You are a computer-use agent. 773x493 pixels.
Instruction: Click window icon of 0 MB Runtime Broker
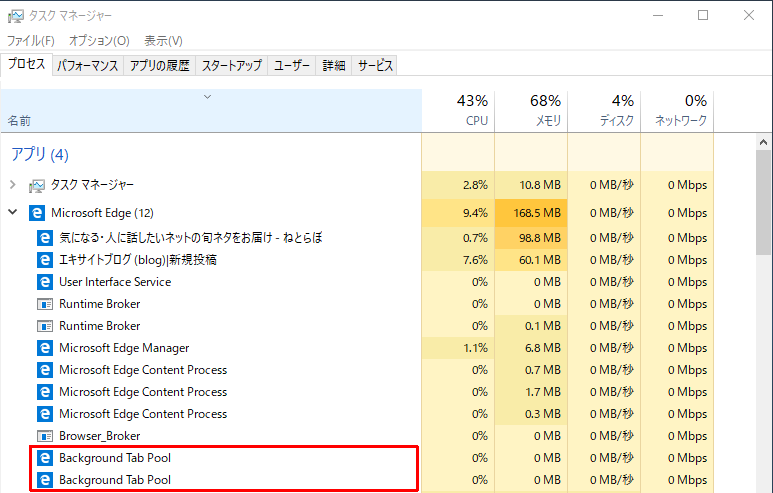45,304
